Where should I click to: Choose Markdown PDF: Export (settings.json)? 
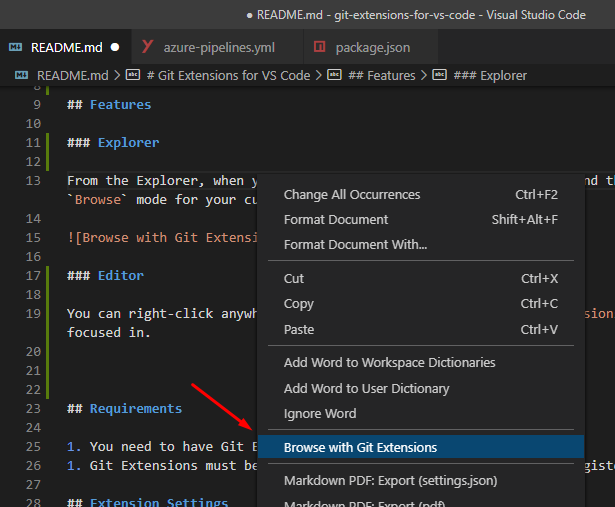click(421, 481)
